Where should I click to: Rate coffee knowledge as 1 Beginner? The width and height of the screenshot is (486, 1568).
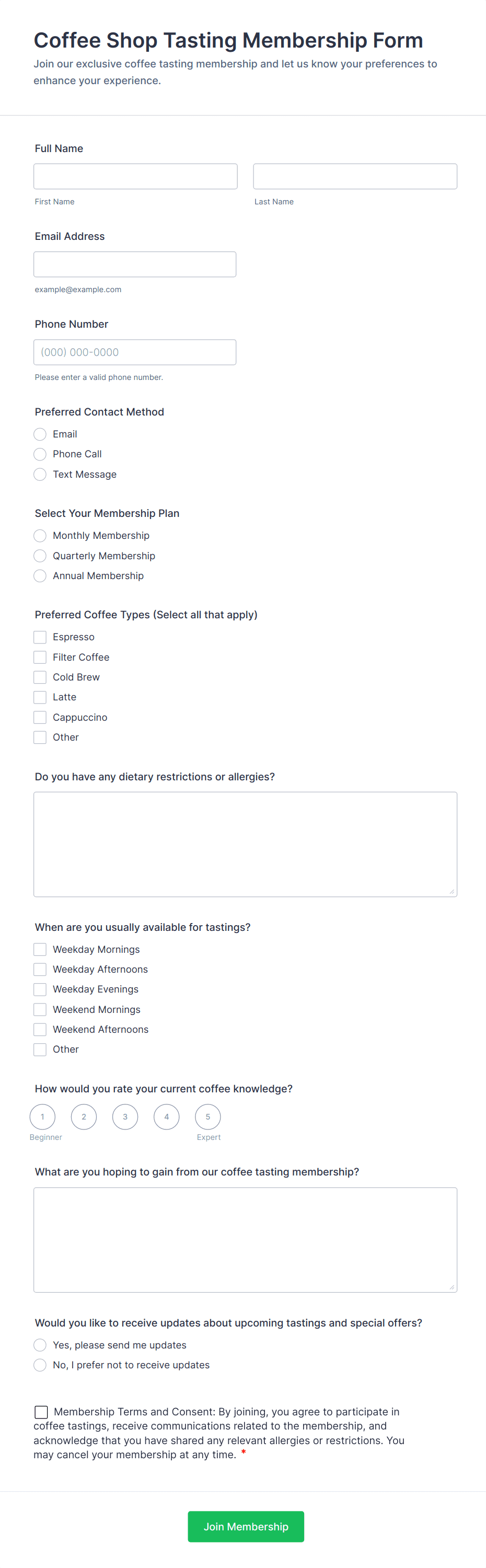tap(42, 1117)
